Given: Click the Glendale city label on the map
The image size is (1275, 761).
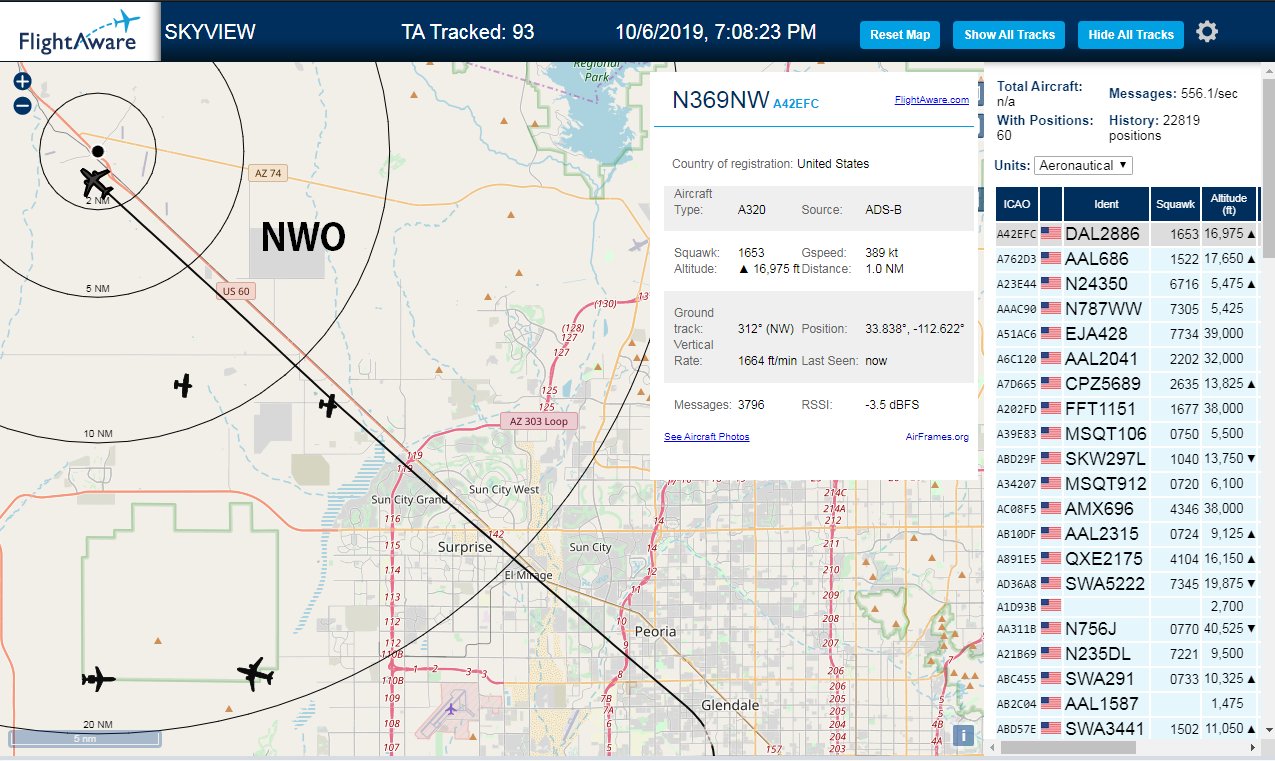Looking at the screenshot, I should coord(730,705).
